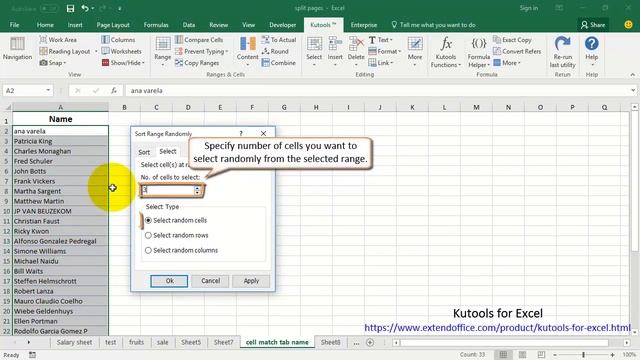The width and height of the screenshot is (640, 360).
Task: Open Kutools Delete tool
Action: coord(356,51)
